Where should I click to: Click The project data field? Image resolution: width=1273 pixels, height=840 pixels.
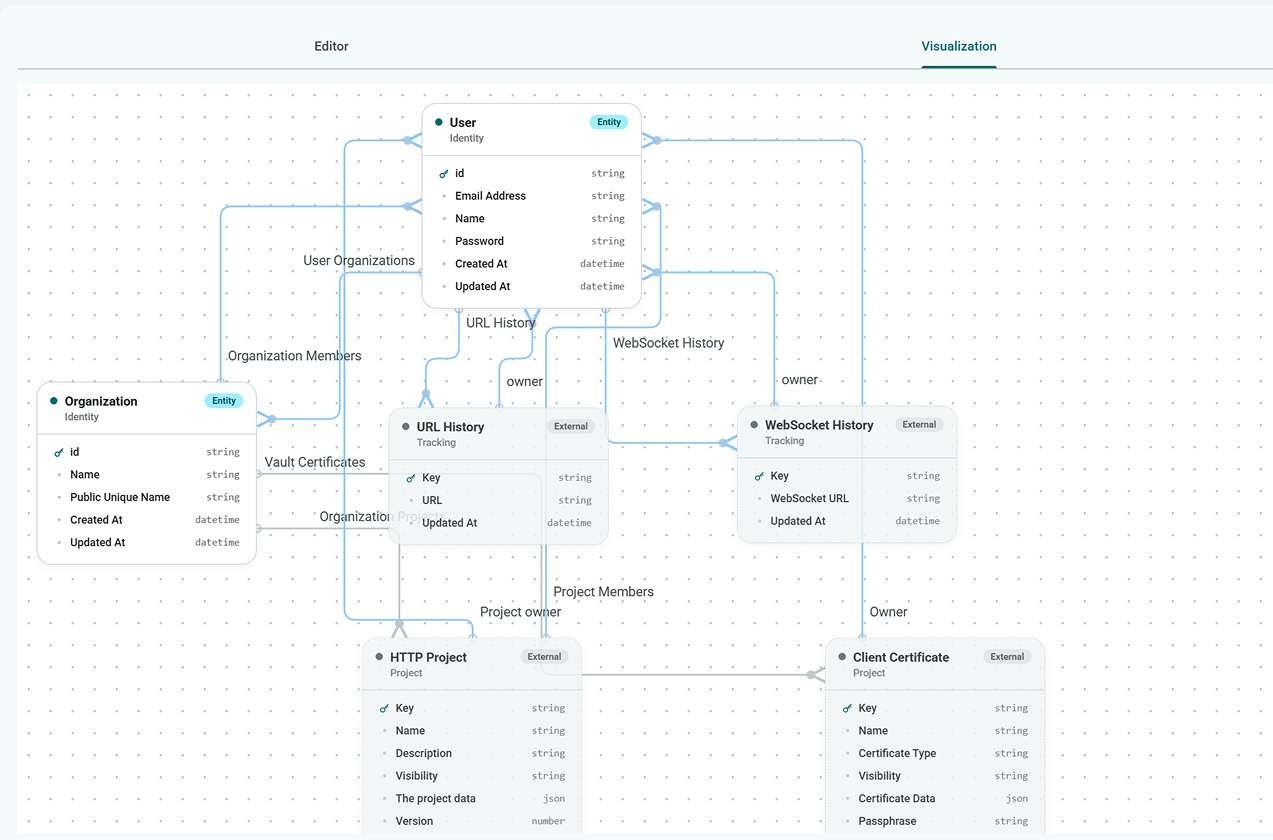472,799
